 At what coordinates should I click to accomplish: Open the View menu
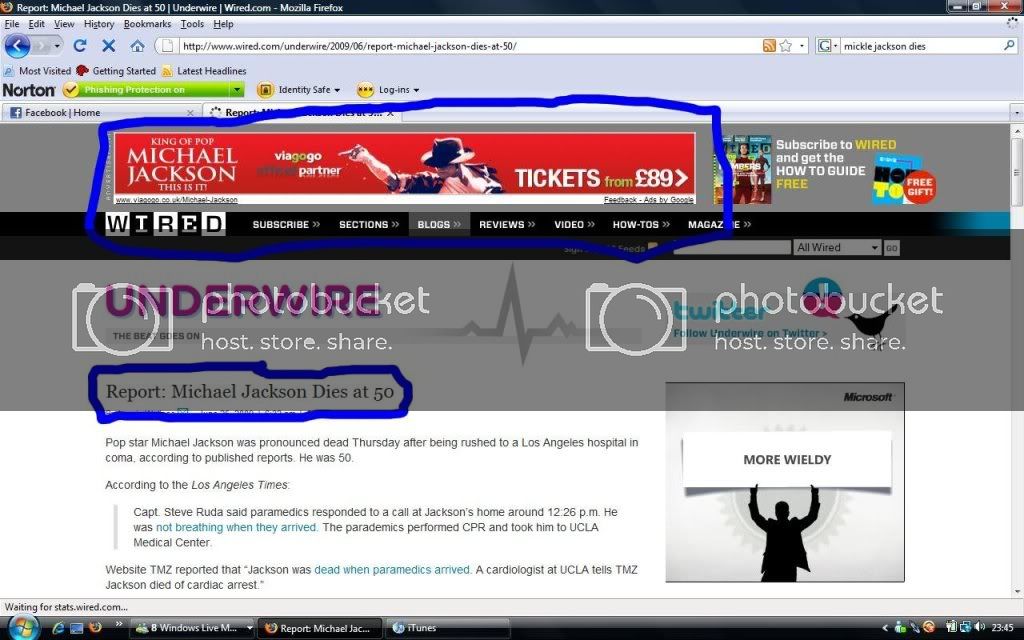[64, 24]
